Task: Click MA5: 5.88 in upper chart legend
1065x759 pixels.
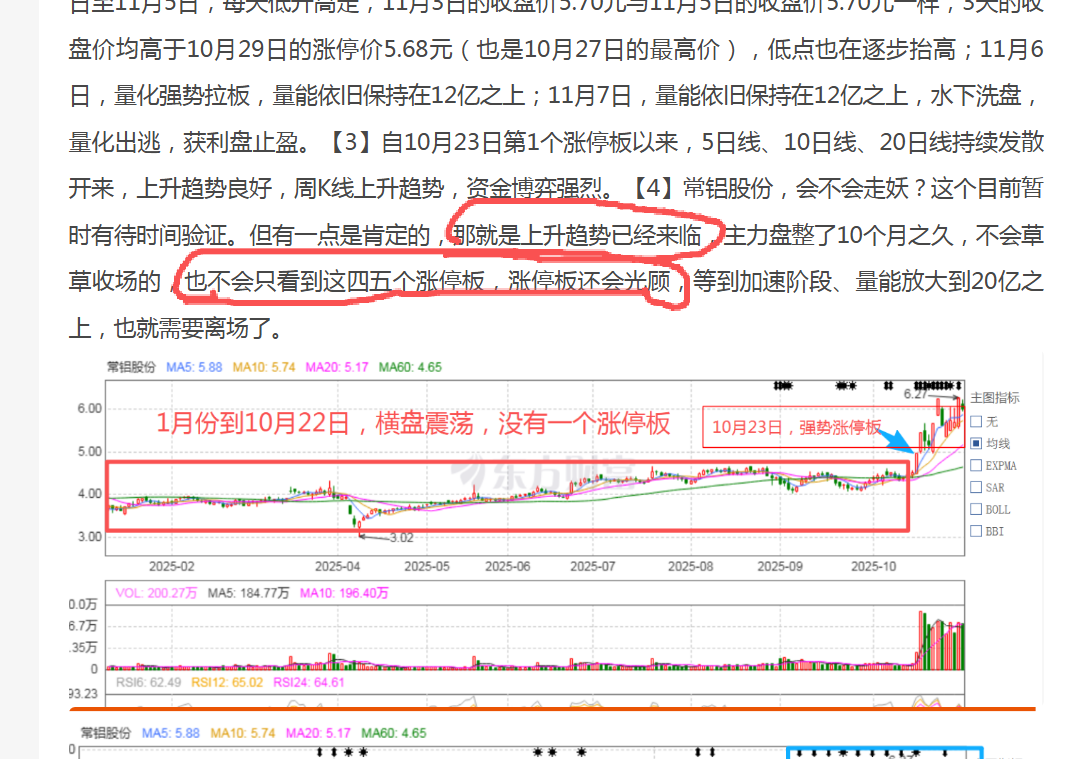Action: [x=194, y=367]
